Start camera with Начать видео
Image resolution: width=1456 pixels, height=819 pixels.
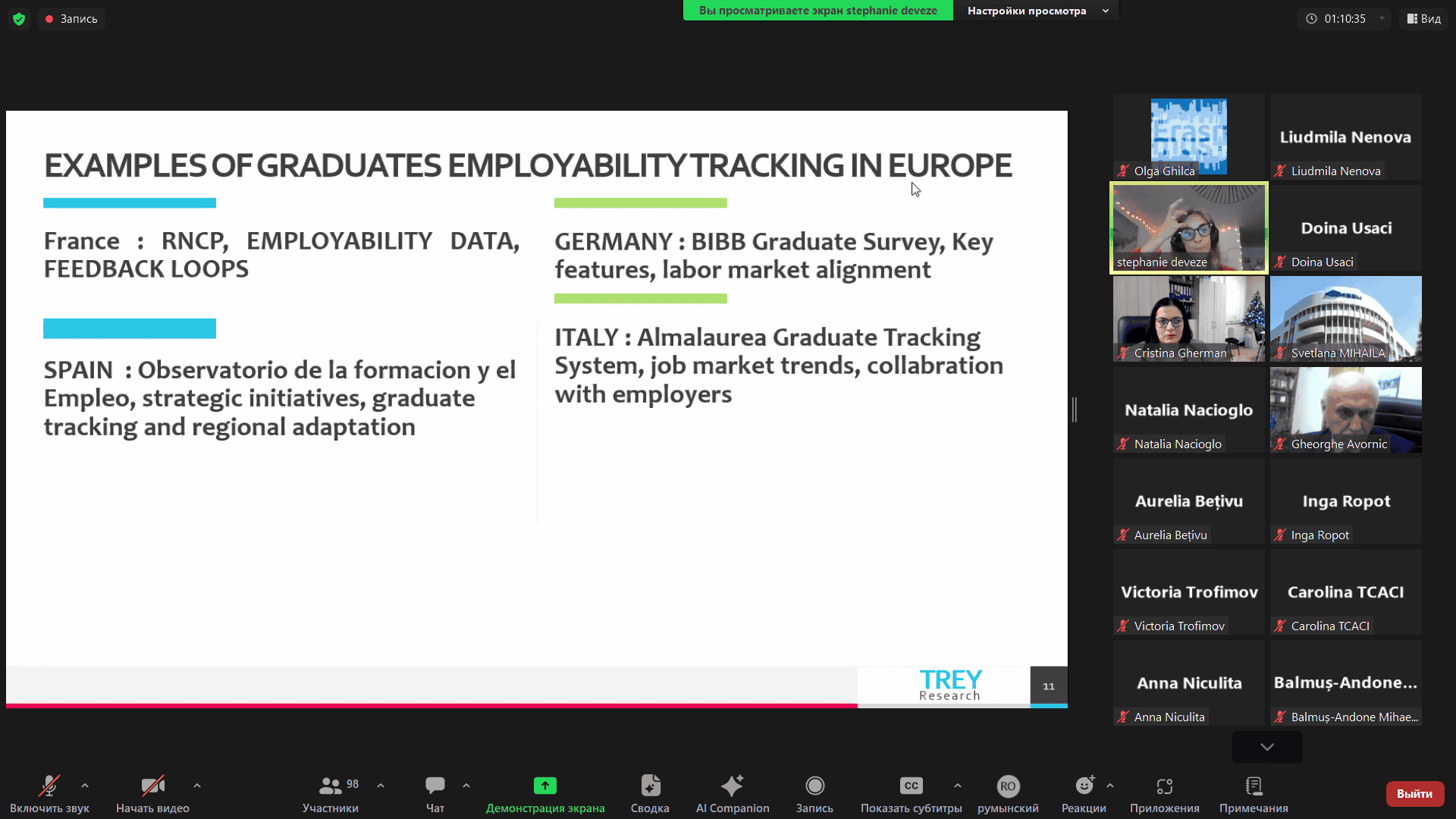pyautogui.click(x=152, y=786)
